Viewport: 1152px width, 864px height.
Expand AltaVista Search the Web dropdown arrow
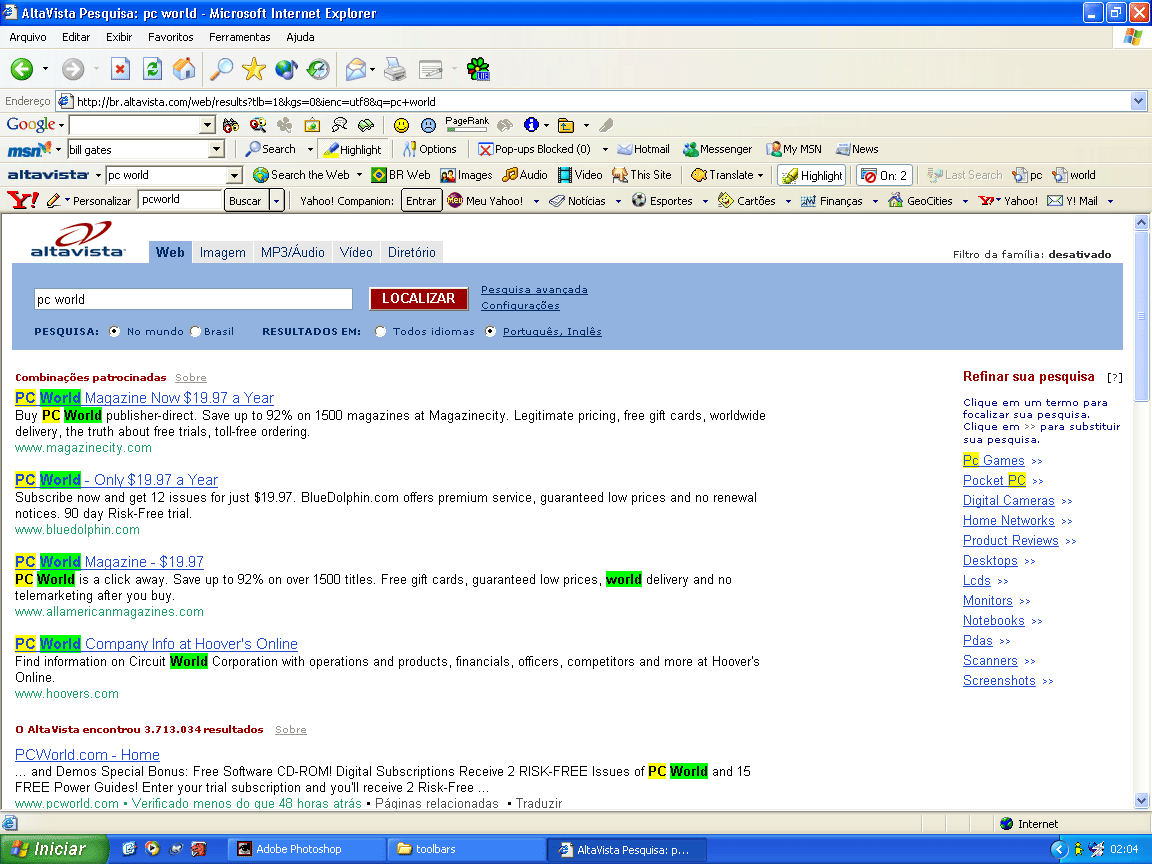point(359,175)
